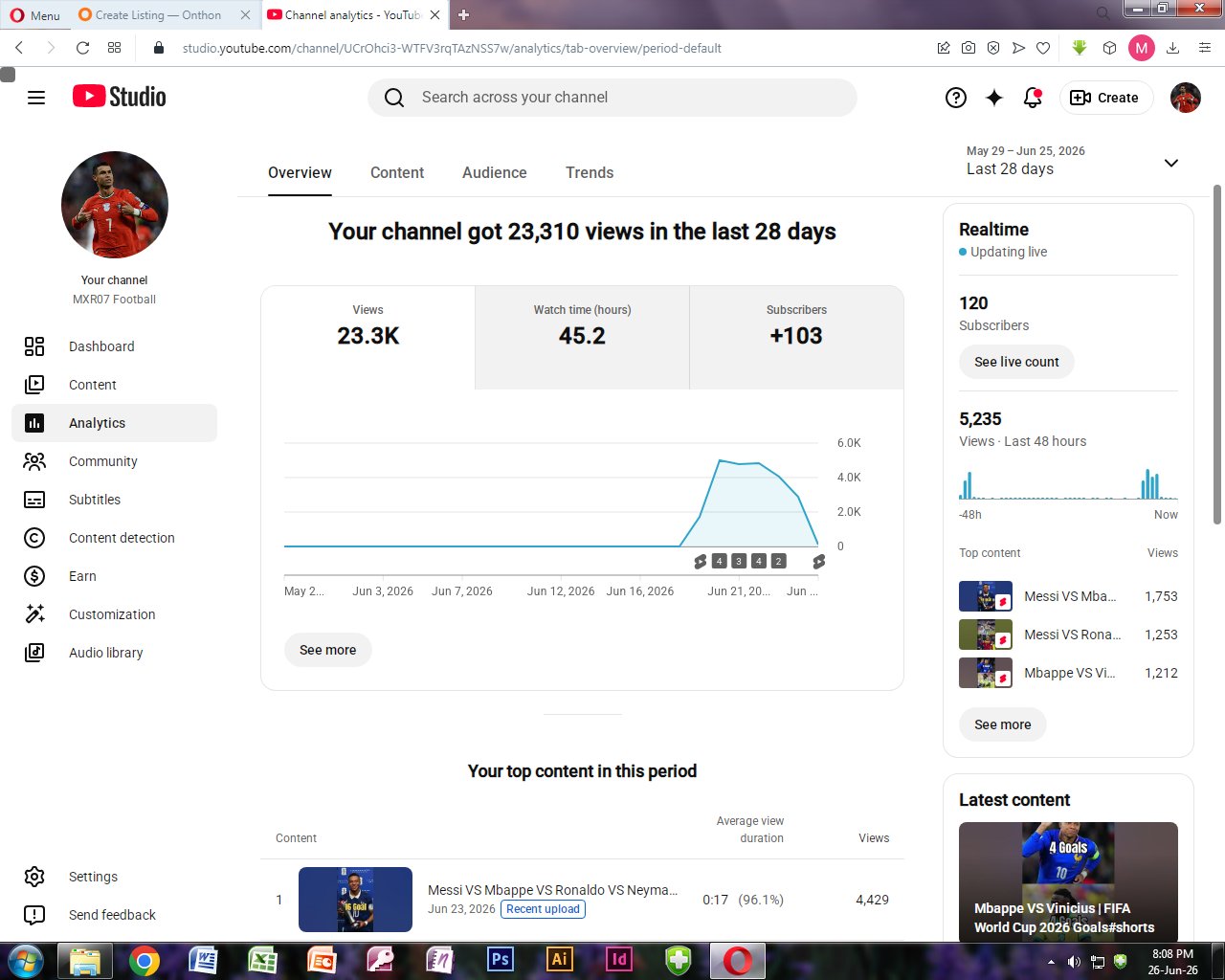Click the Earn dollar icon
Image resolution: width=1225 pixels, height=980 pixels.
34,576
